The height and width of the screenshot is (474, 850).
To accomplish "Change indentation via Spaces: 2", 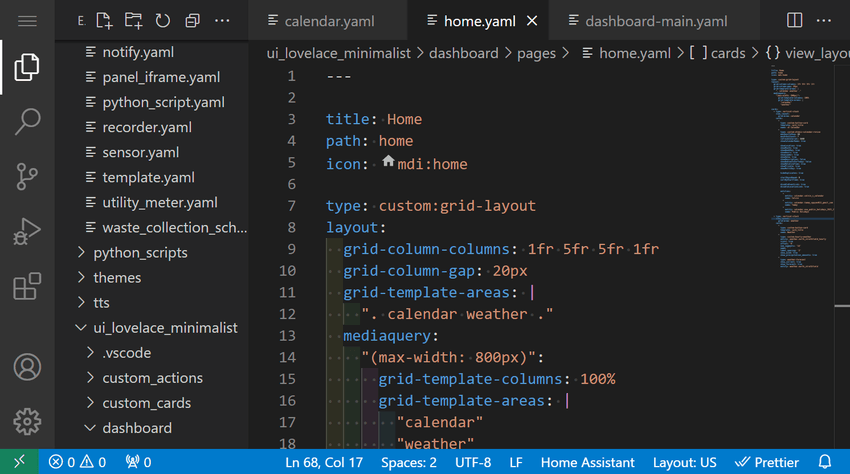I will [x=409, y=462].
